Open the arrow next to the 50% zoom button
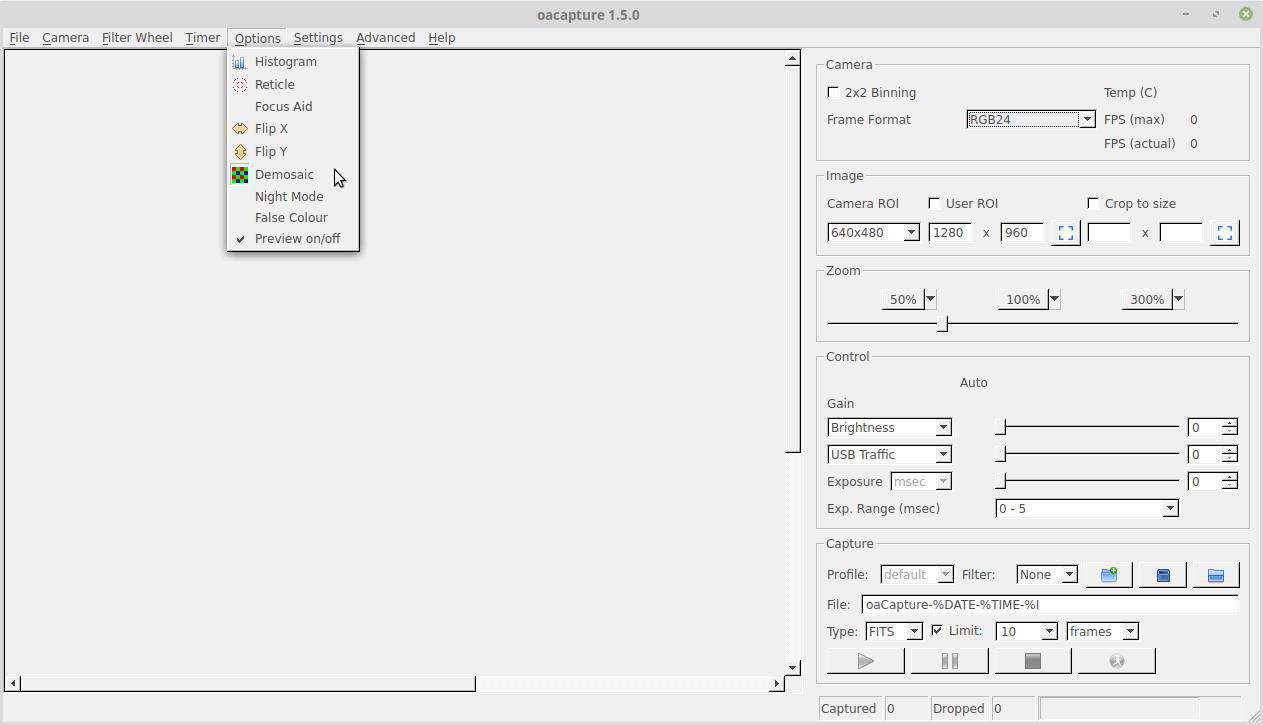 pyautogui.click(x=930, y=299)
